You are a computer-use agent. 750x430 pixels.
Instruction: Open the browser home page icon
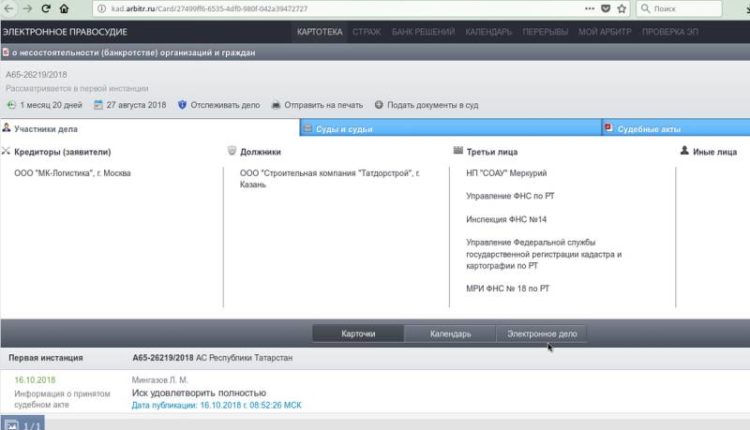coord(64,9)
